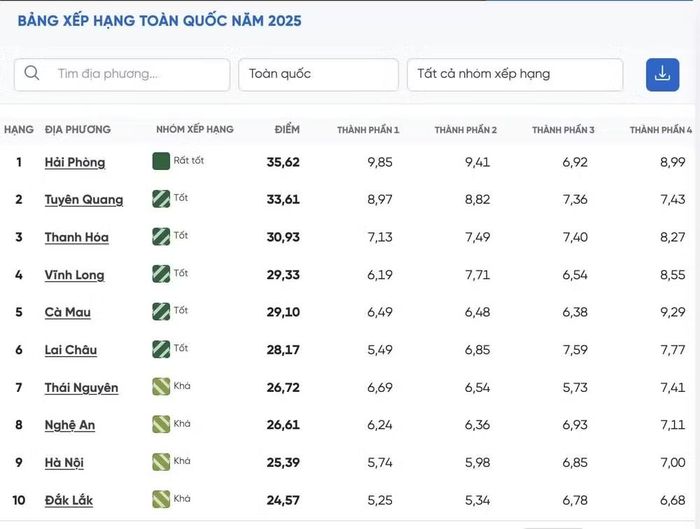Click the magnifier search icon
The image size is (700, 529).
point(32,73)
